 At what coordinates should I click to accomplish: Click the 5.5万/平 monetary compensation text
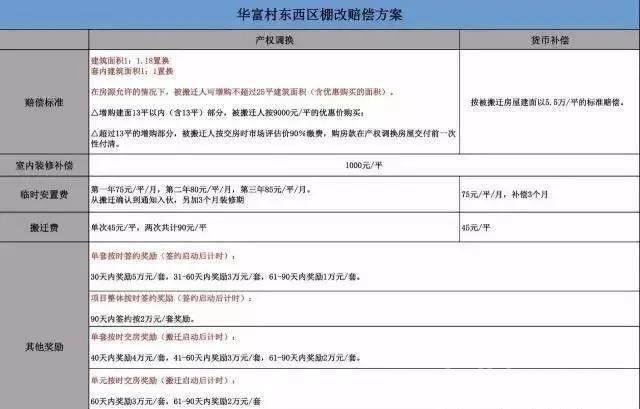(x=548, y=103)
